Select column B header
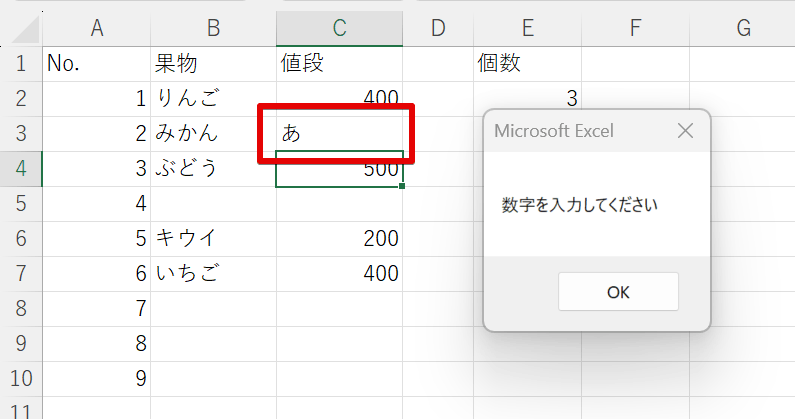The height and width of the screenshot is (419, 795). click(x=213, y=28)
